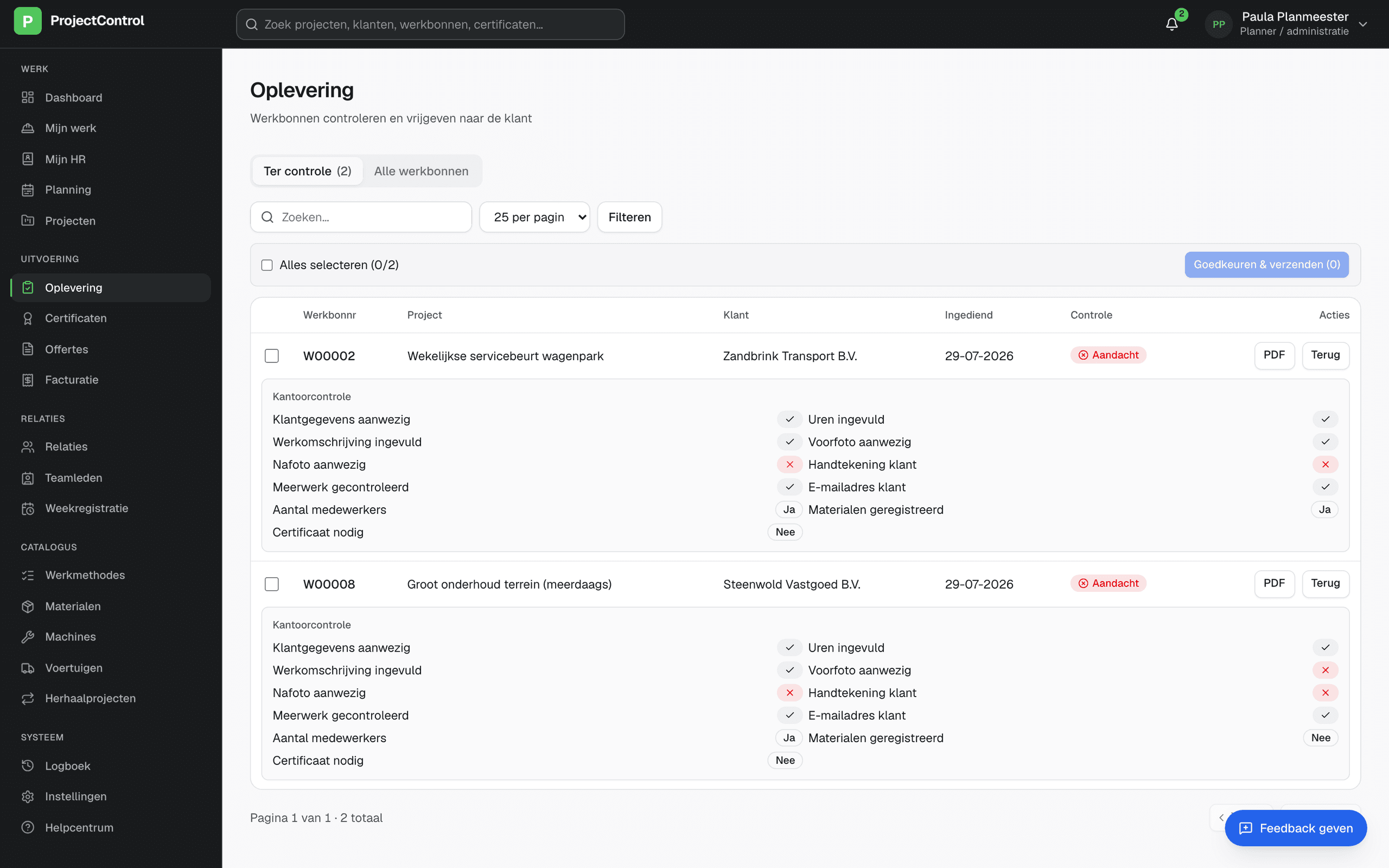This screenshot has width=1389, height=868.
Task: Open the 25 per pagina dropdown
Action: (534, 217)
